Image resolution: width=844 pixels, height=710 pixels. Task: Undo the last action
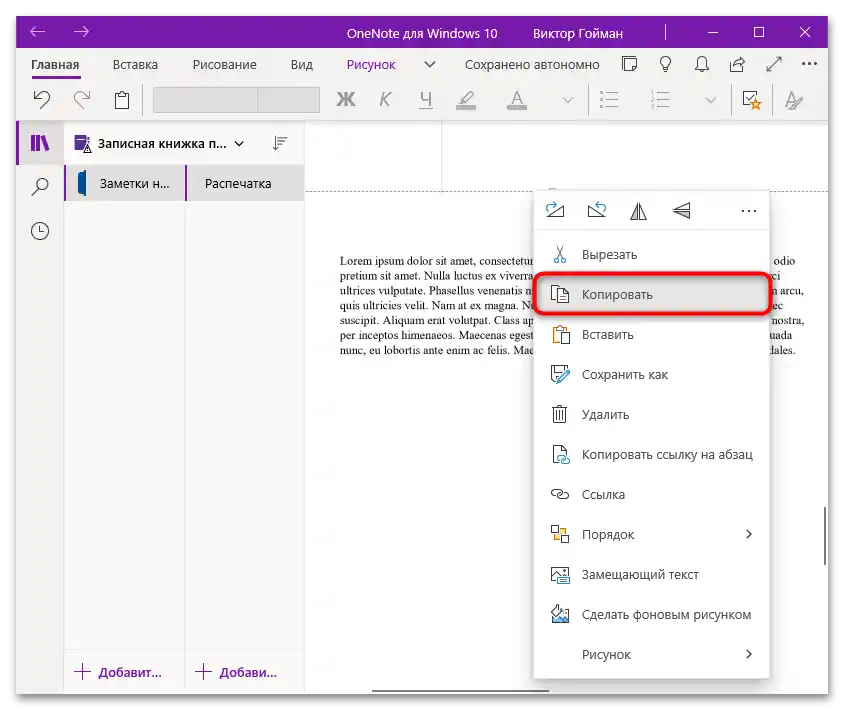[x=42, y=100]
